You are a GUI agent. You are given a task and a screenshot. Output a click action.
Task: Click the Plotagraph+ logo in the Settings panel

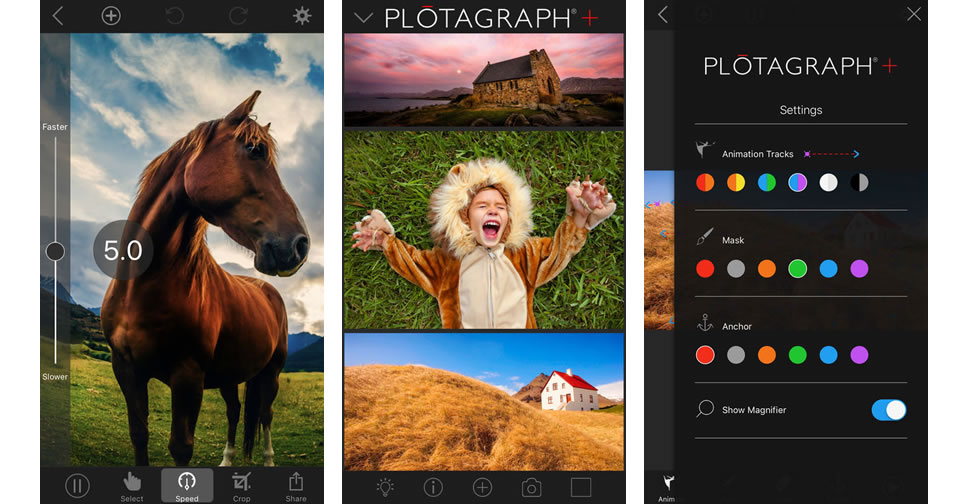tap(800, 66)
